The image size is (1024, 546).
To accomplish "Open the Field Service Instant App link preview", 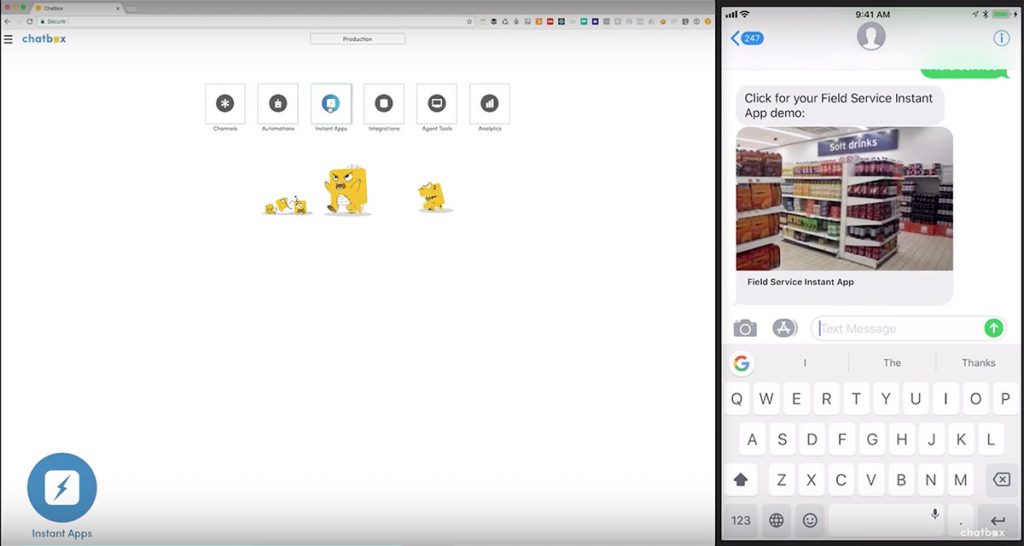I will pos(844,199).
